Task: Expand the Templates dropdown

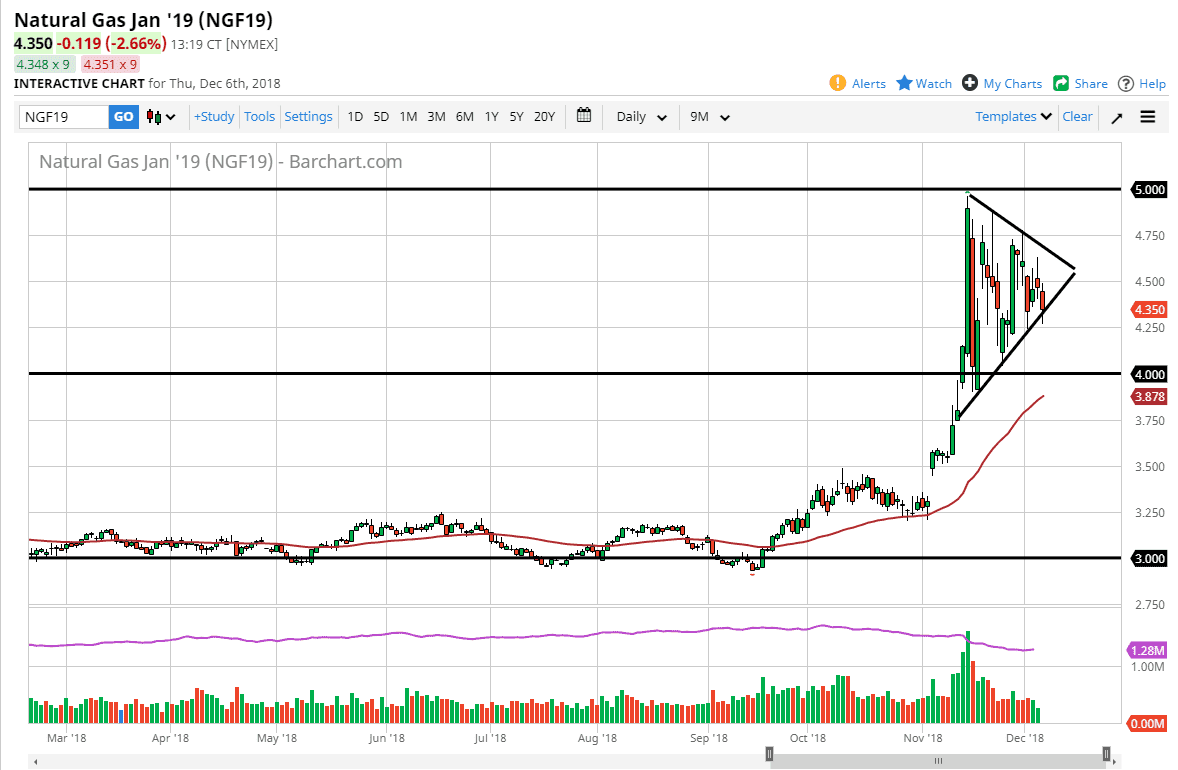Action: (1013, 116)
